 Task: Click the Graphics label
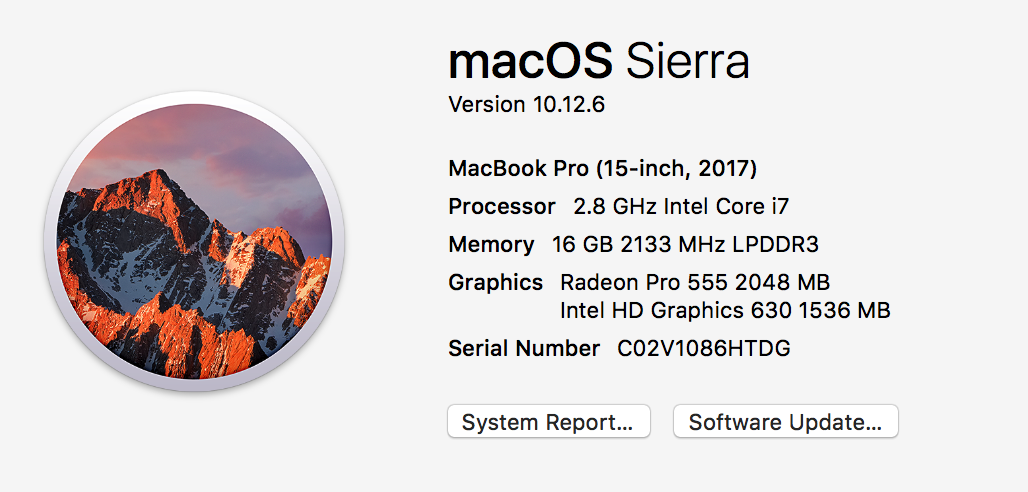tap(496, 283)
